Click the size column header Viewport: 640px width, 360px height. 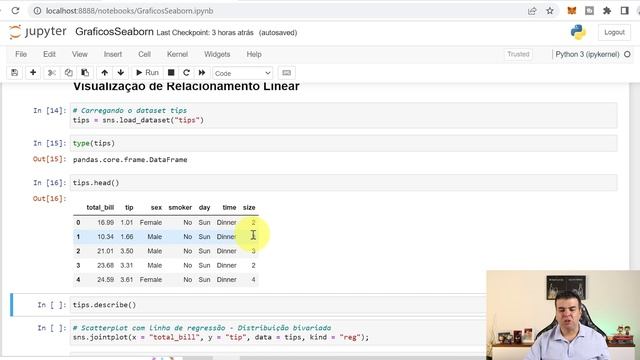coord(249,207)
